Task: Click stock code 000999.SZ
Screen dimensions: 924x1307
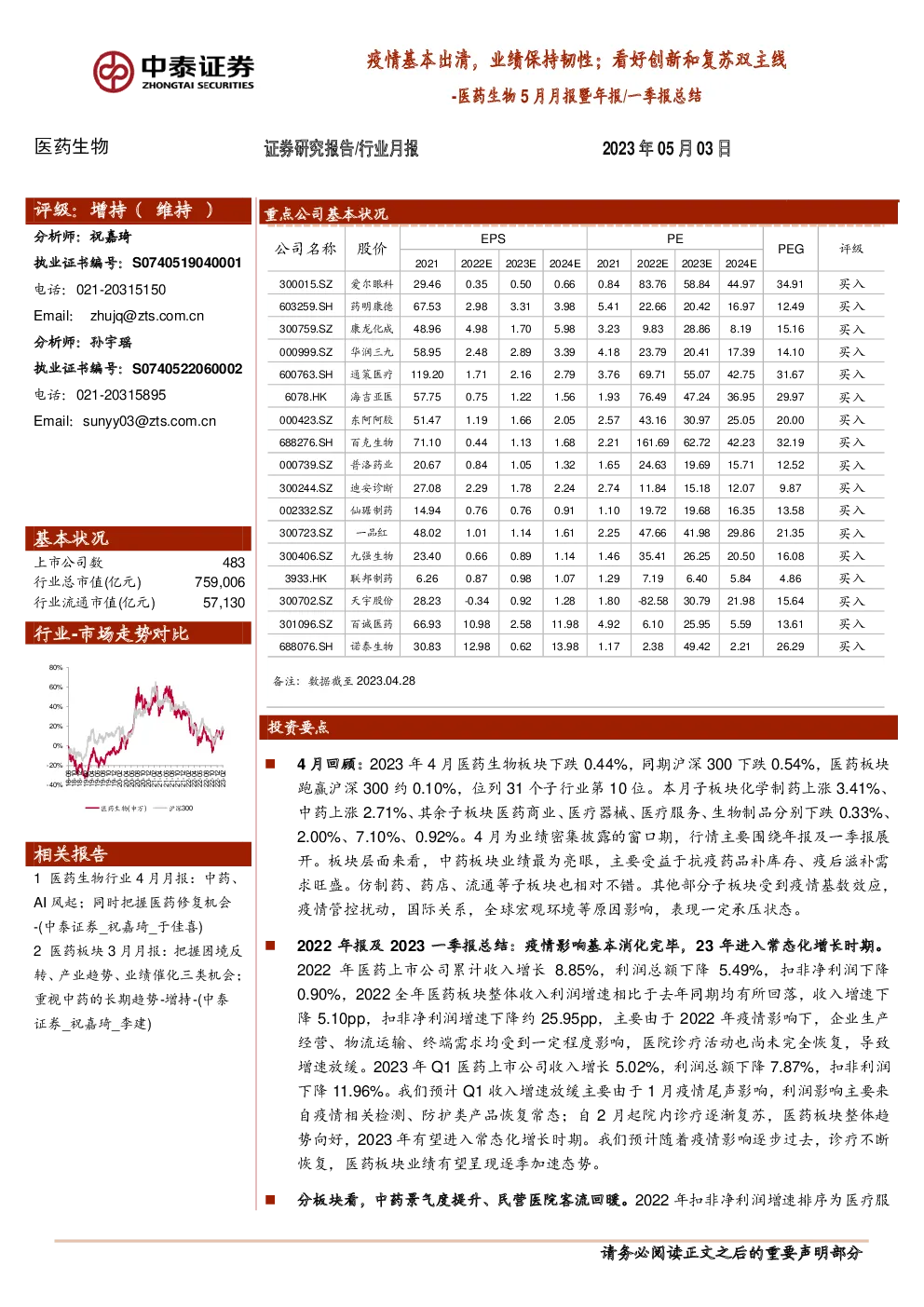Action: (306, 352)
